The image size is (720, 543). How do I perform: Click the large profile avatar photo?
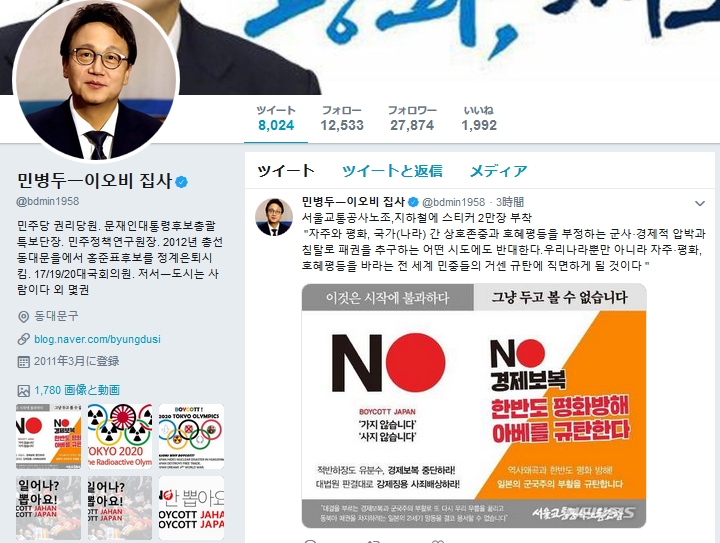[x=96, y=80]
